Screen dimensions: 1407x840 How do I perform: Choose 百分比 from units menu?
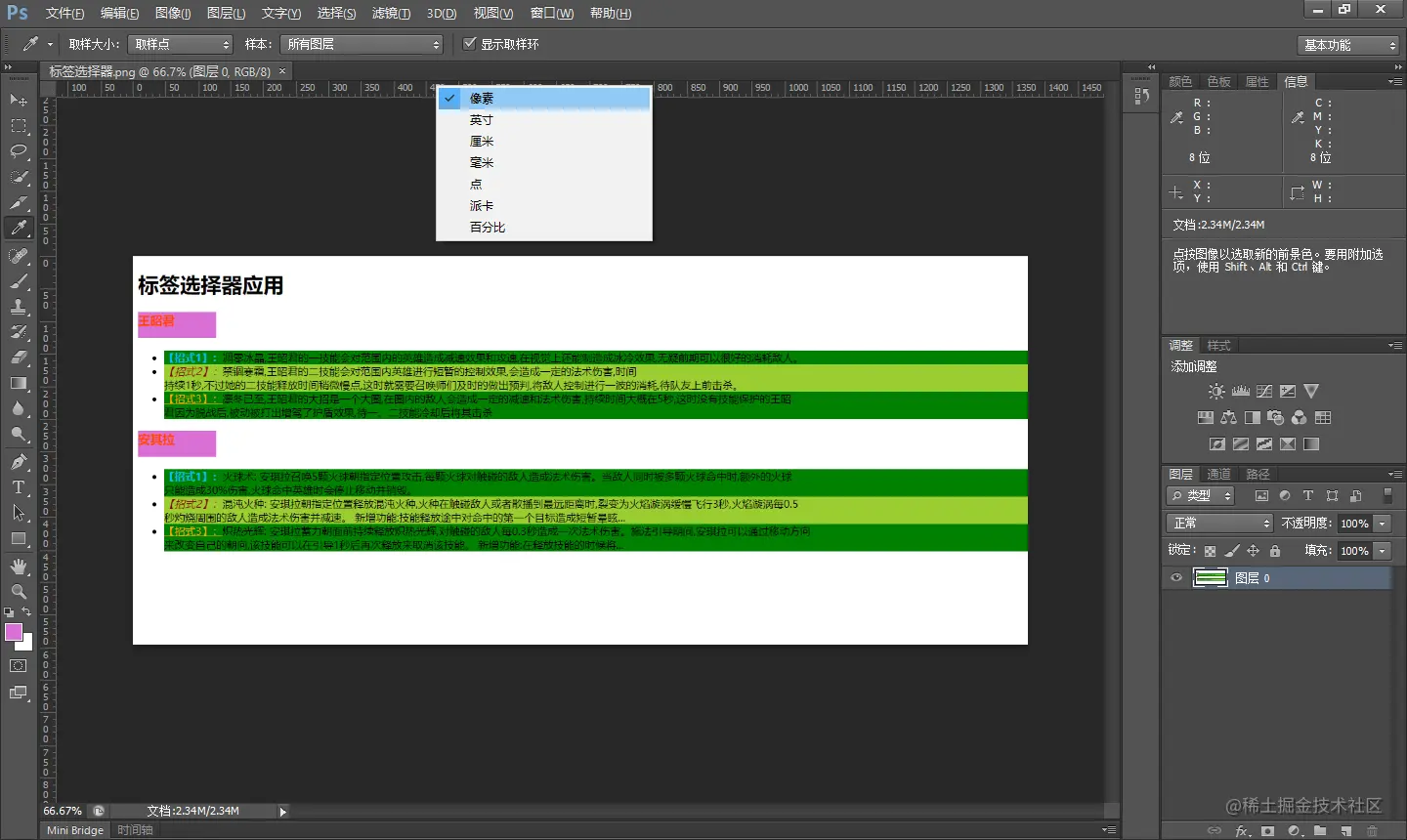point(544,228)
